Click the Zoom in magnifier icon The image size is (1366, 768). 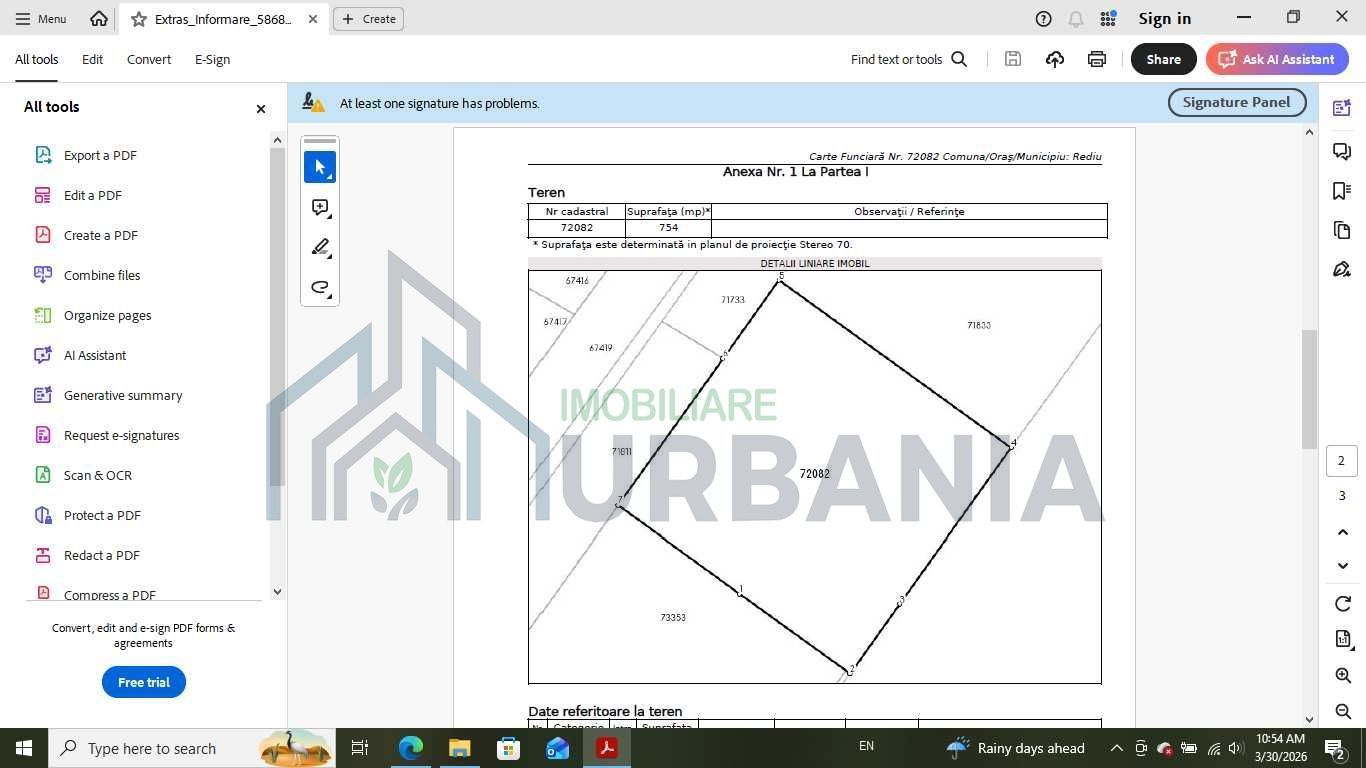click(x=1343, y=675)
